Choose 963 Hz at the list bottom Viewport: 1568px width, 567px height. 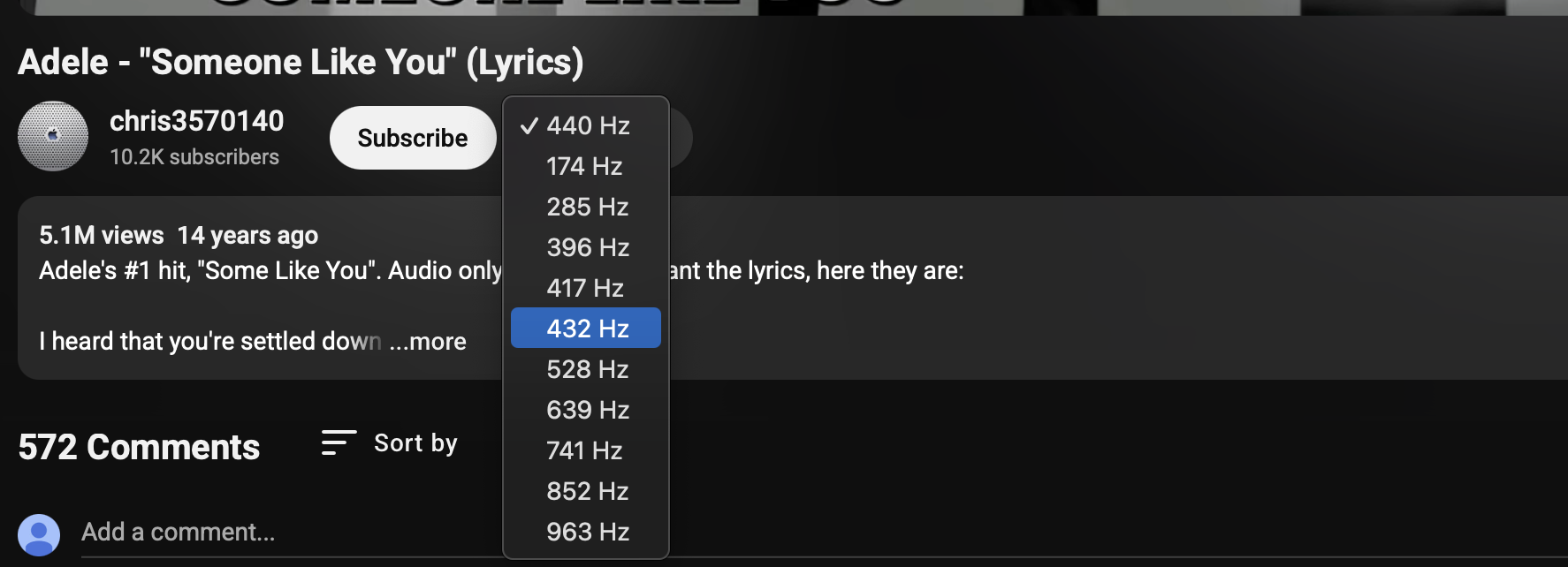(x=588, y=532)
